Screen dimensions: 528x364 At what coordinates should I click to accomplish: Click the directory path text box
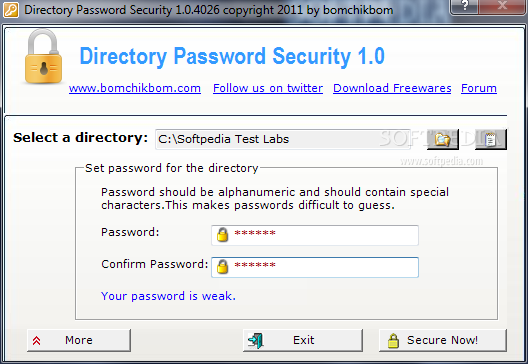point(283,139)
